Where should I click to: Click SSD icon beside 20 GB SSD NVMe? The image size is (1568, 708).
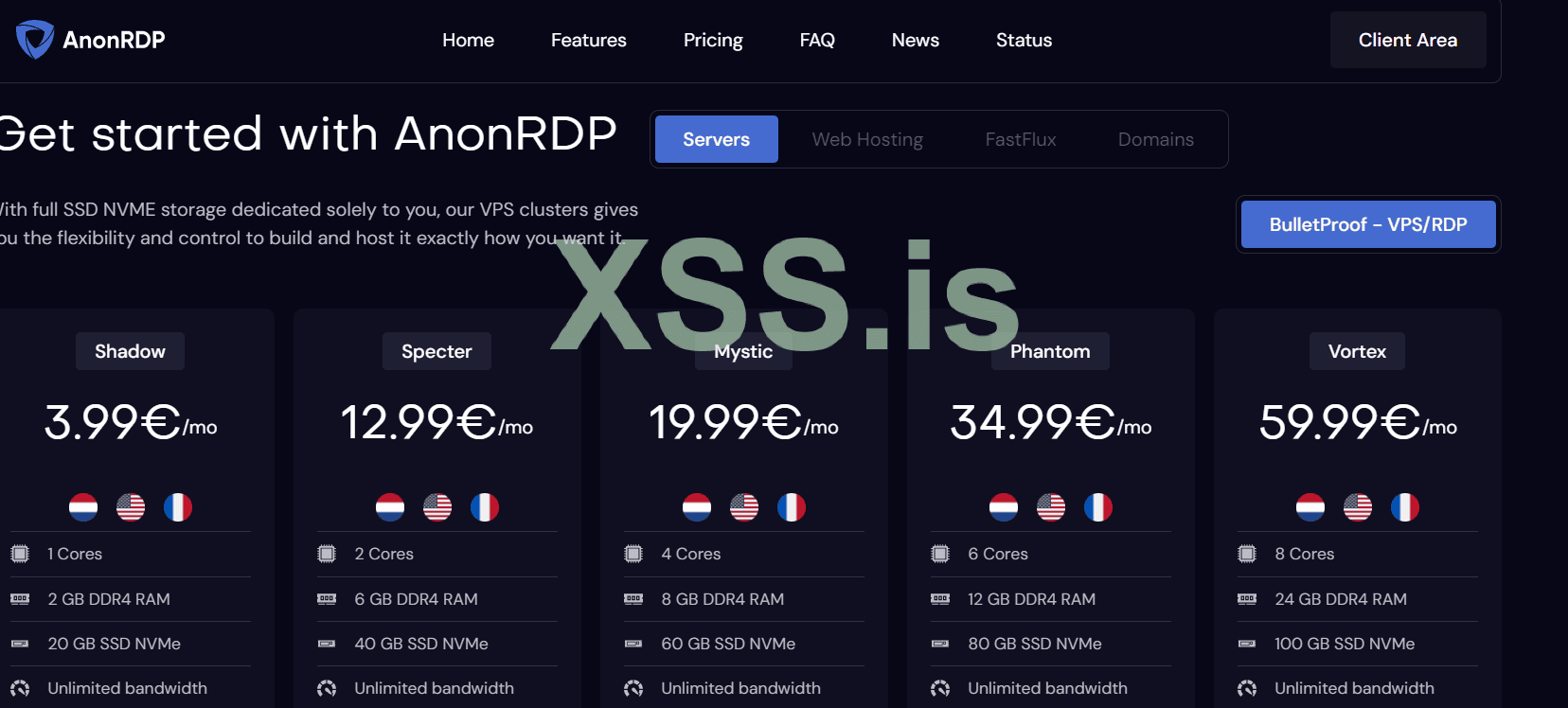point(20,644)
